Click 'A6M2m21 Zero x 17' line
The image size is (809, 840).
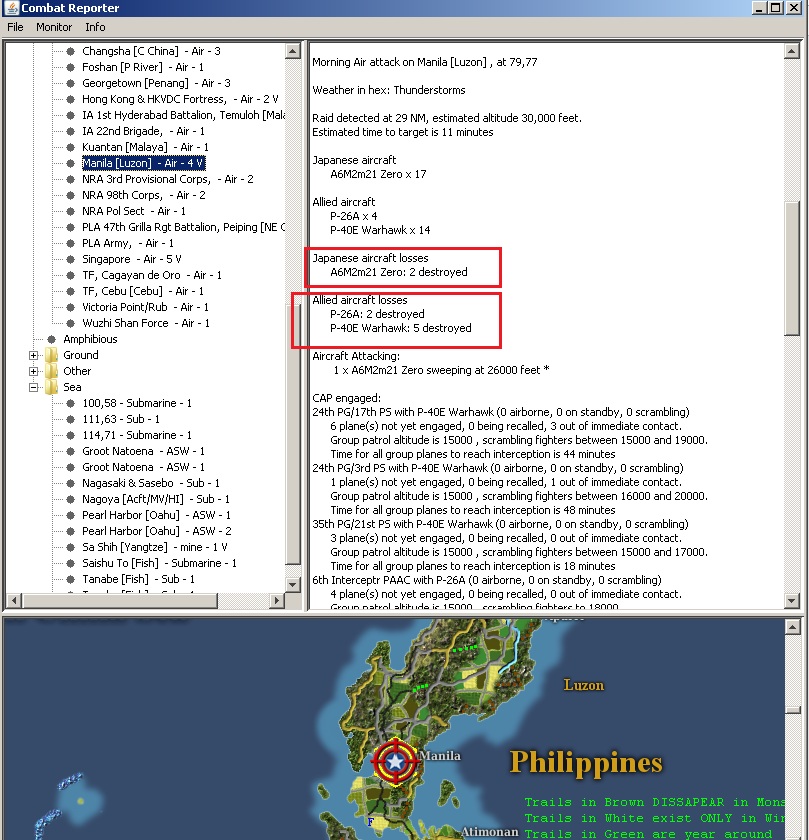[x=378, y=174]
